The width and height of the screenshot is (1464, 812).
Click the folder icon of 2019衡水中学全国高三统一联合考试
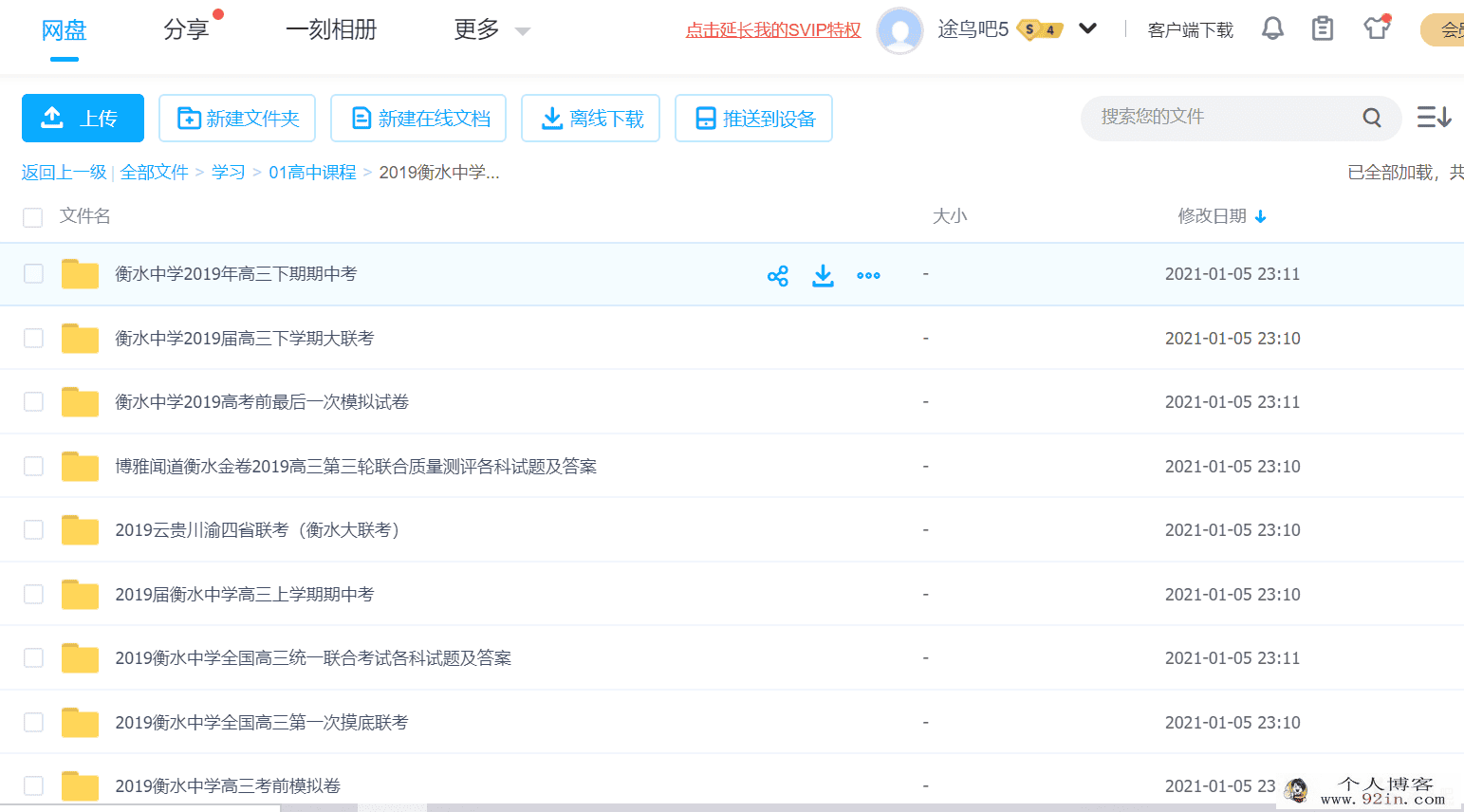(x=80, y=658)
